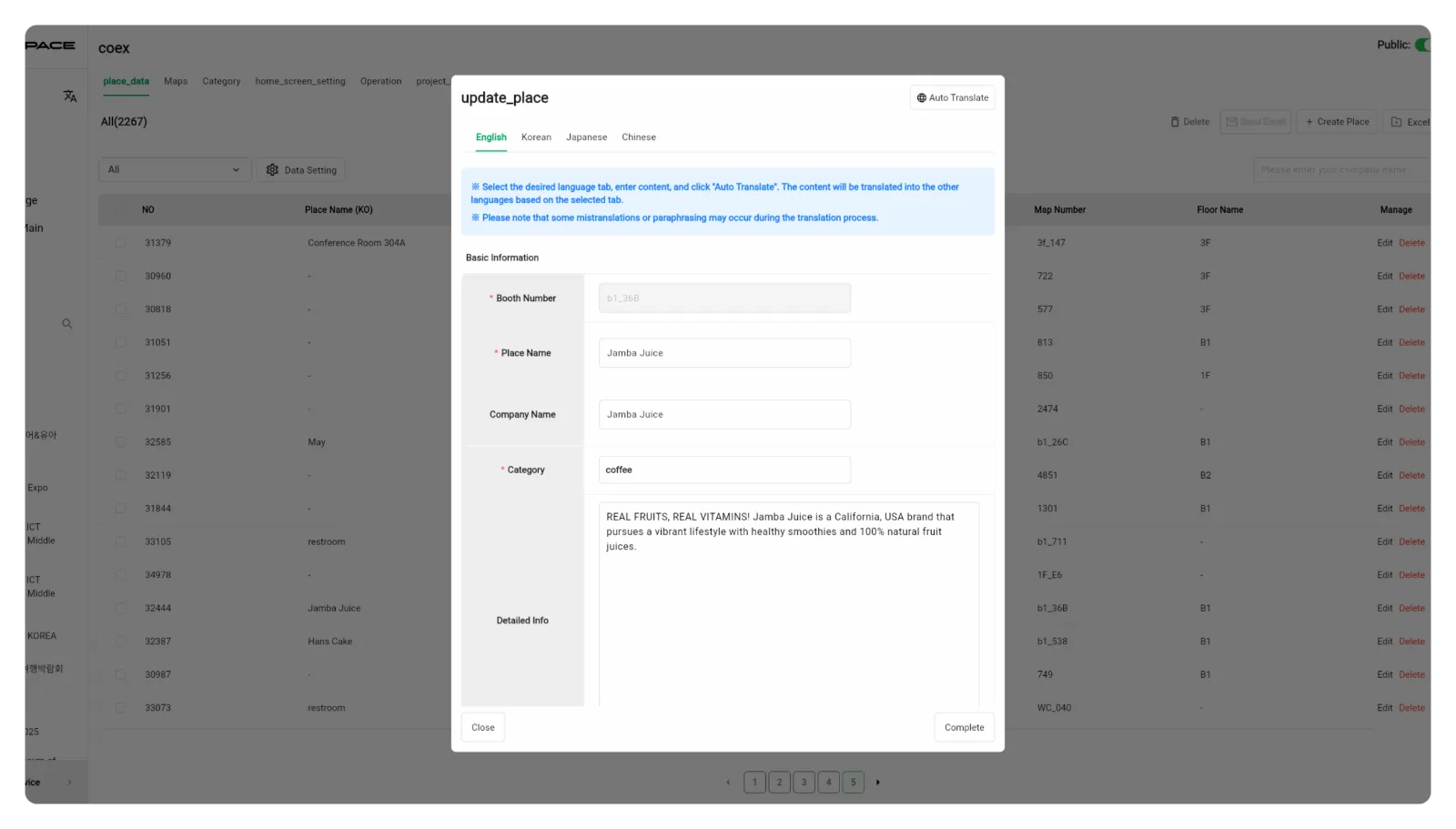Click the Excel export button

click(x=1408, y=122)
